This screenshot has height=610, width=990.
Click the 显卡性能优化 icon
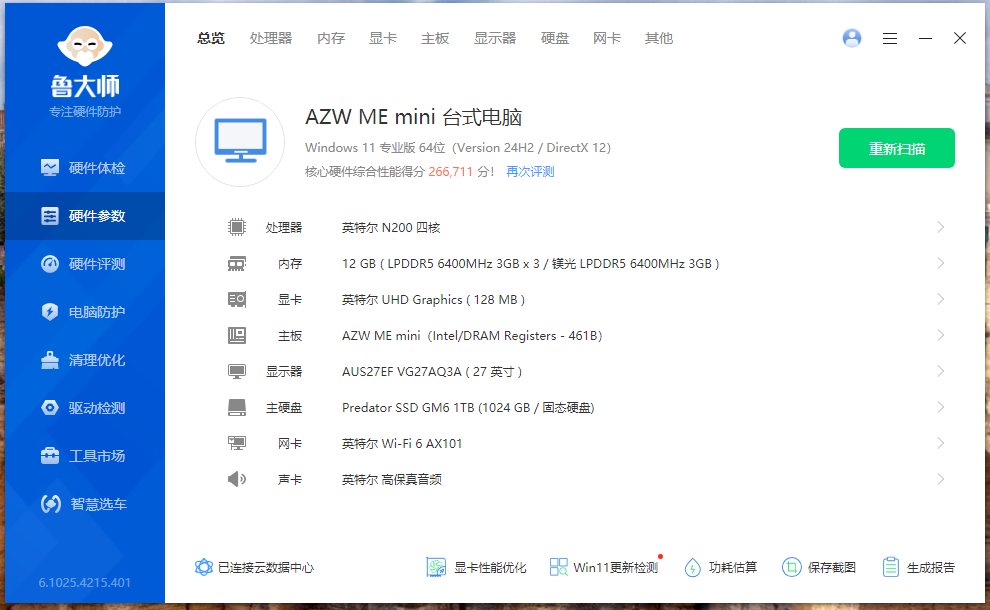pos(436,567)
